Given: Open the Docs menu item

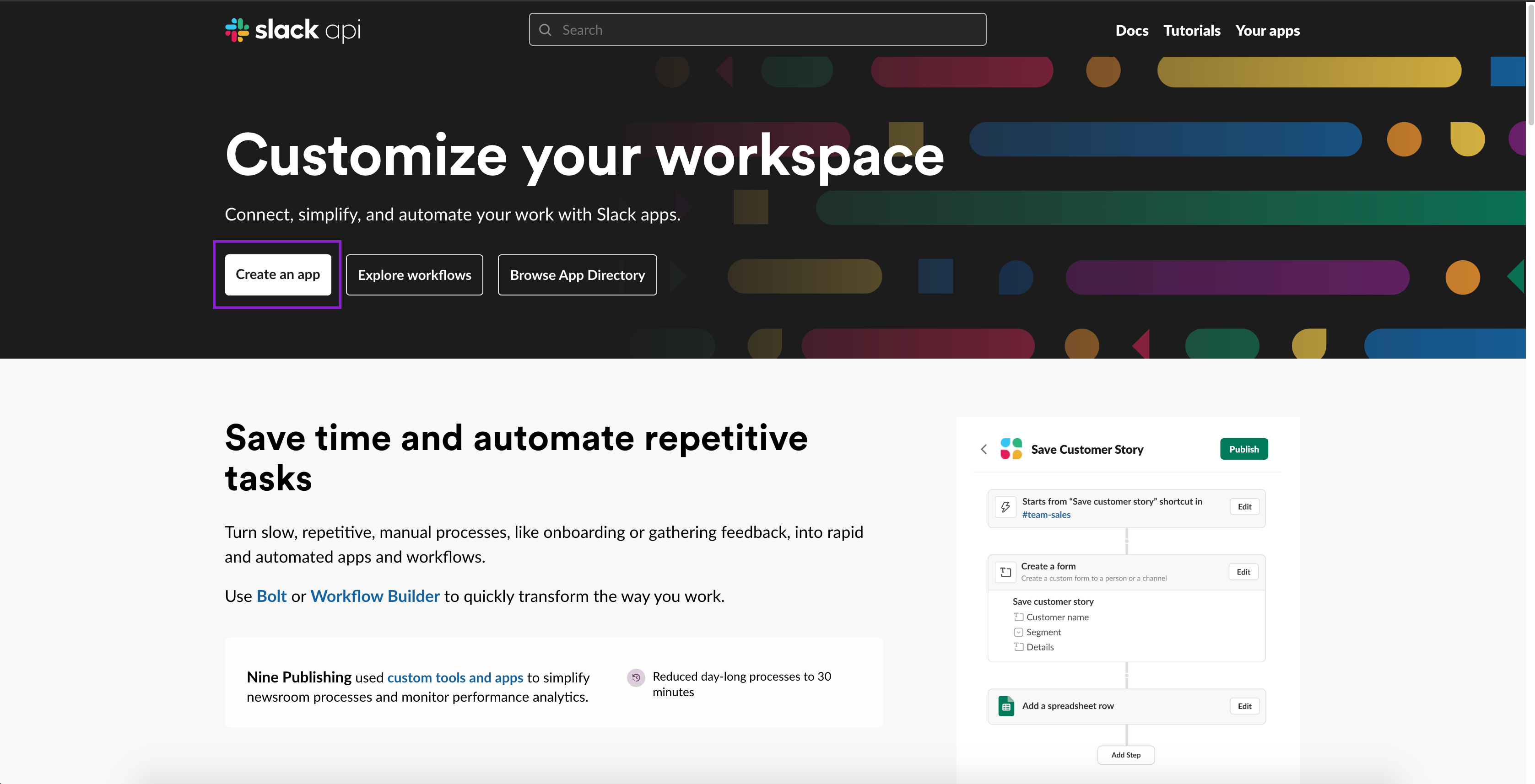Looking at the screenshot, I should 1132,30.
